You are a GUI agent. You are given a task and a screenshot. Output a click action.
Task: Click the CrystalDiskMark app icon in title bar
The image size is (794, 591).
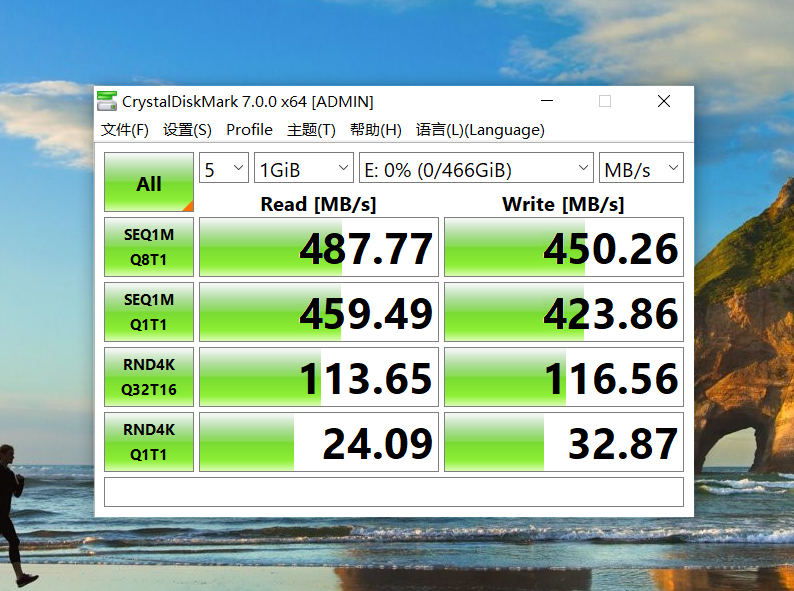point(107,101)
